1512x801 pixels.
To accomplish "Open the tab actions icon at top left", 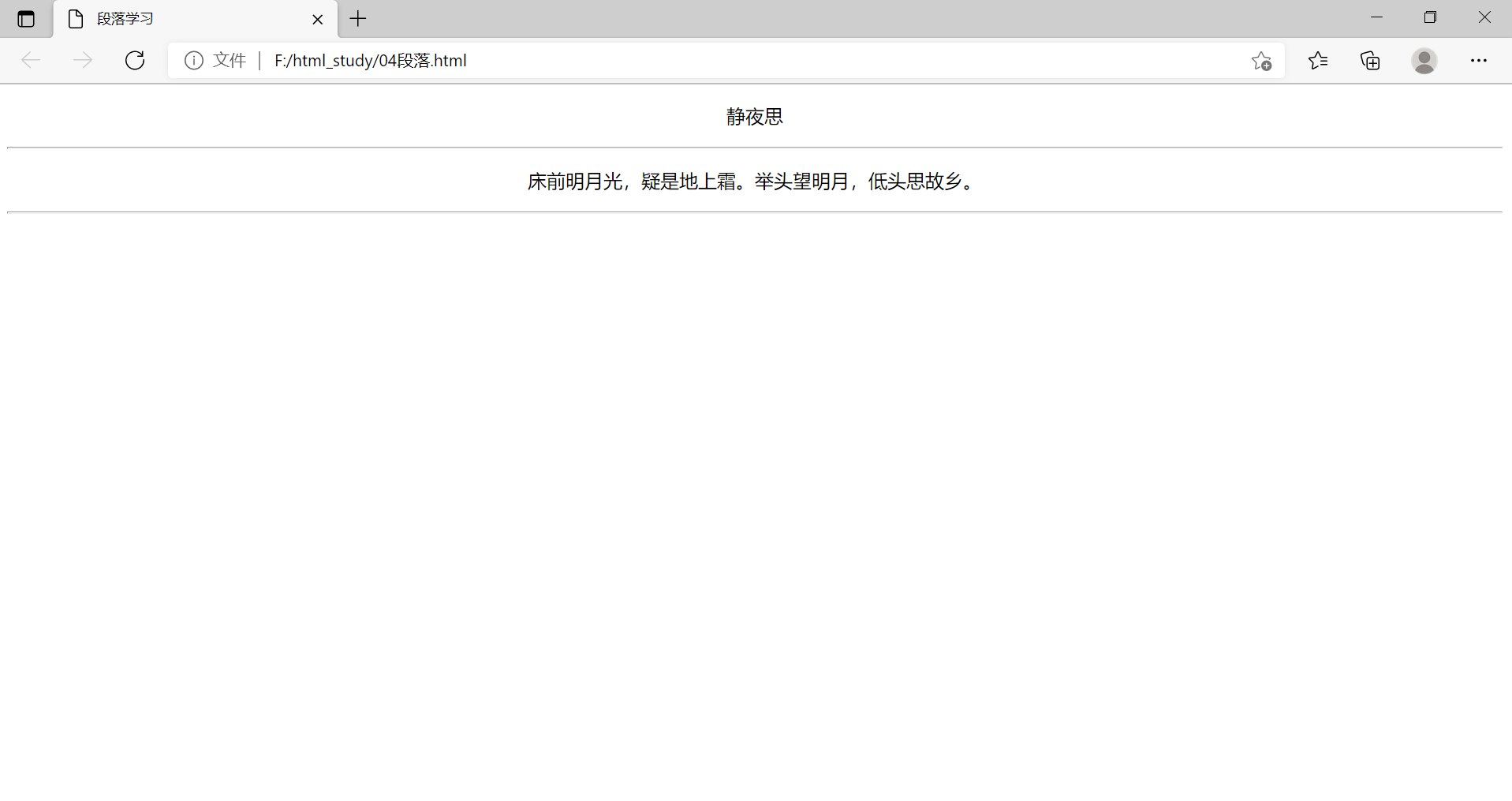I will click(26, 18).
